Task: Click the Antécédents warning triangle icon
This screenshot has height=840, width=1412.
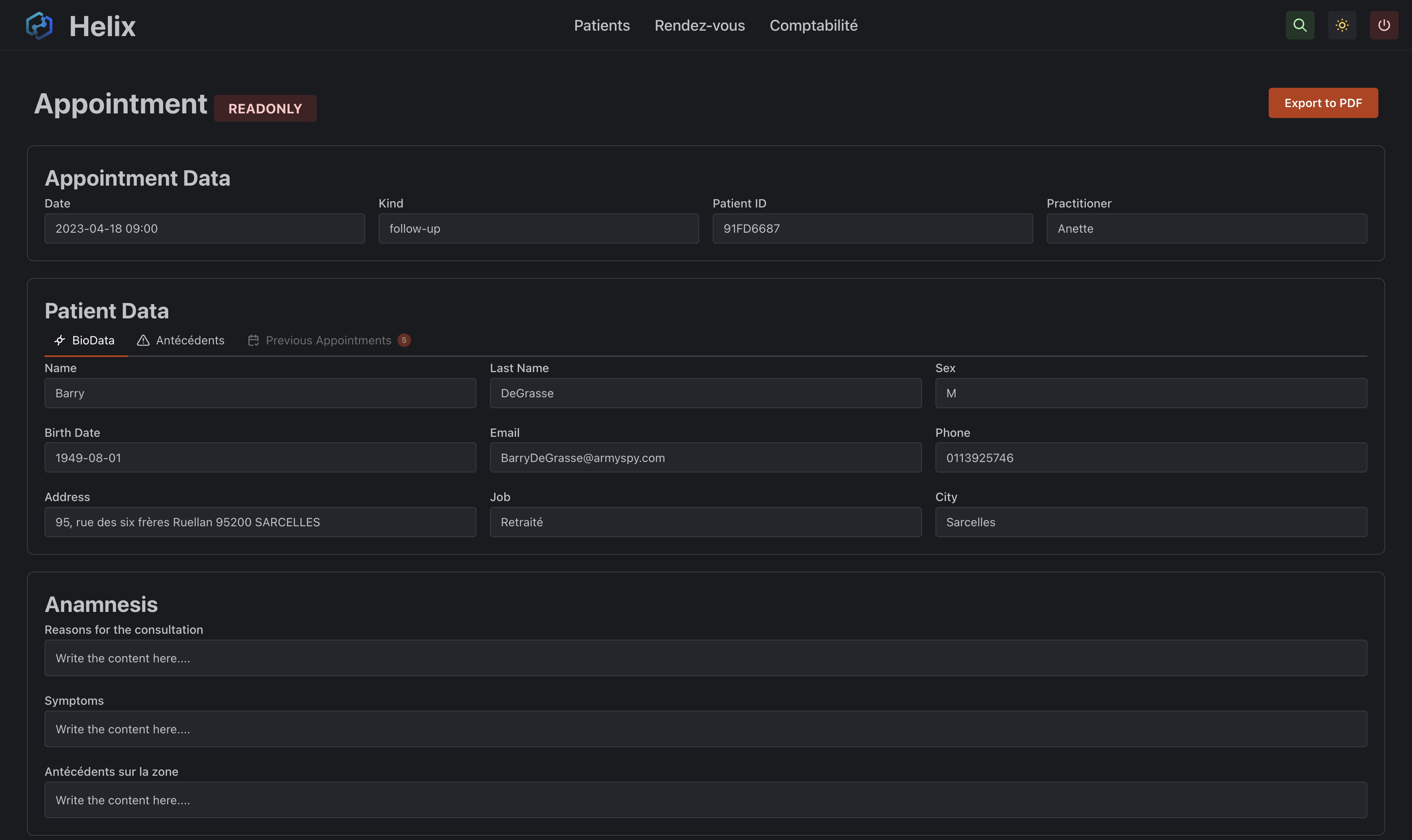Action: point(143,340)
